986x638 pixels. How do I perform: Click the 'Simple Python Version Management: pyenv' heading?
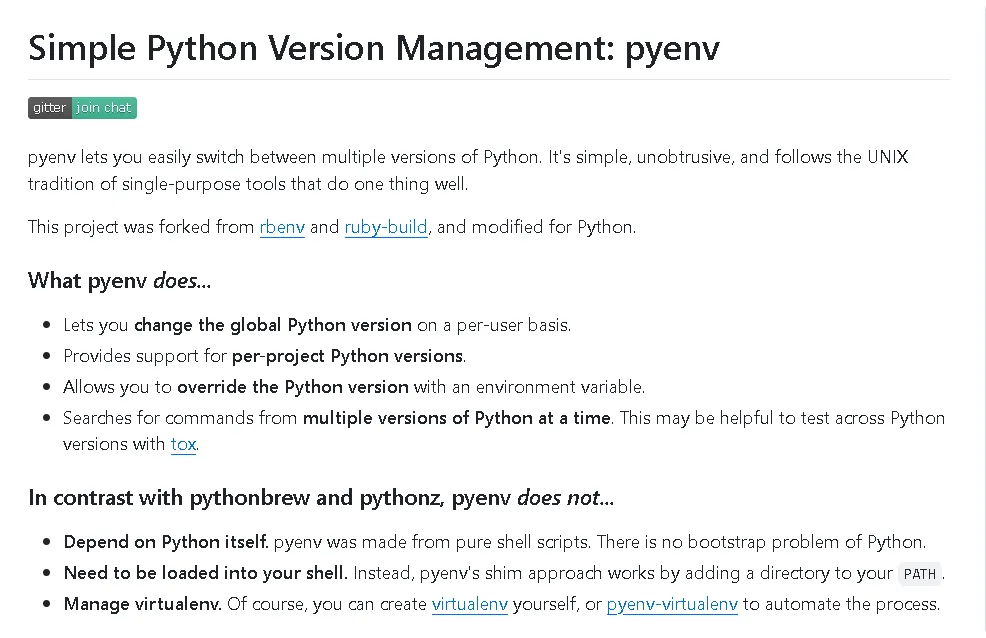[x=373, y=48]
